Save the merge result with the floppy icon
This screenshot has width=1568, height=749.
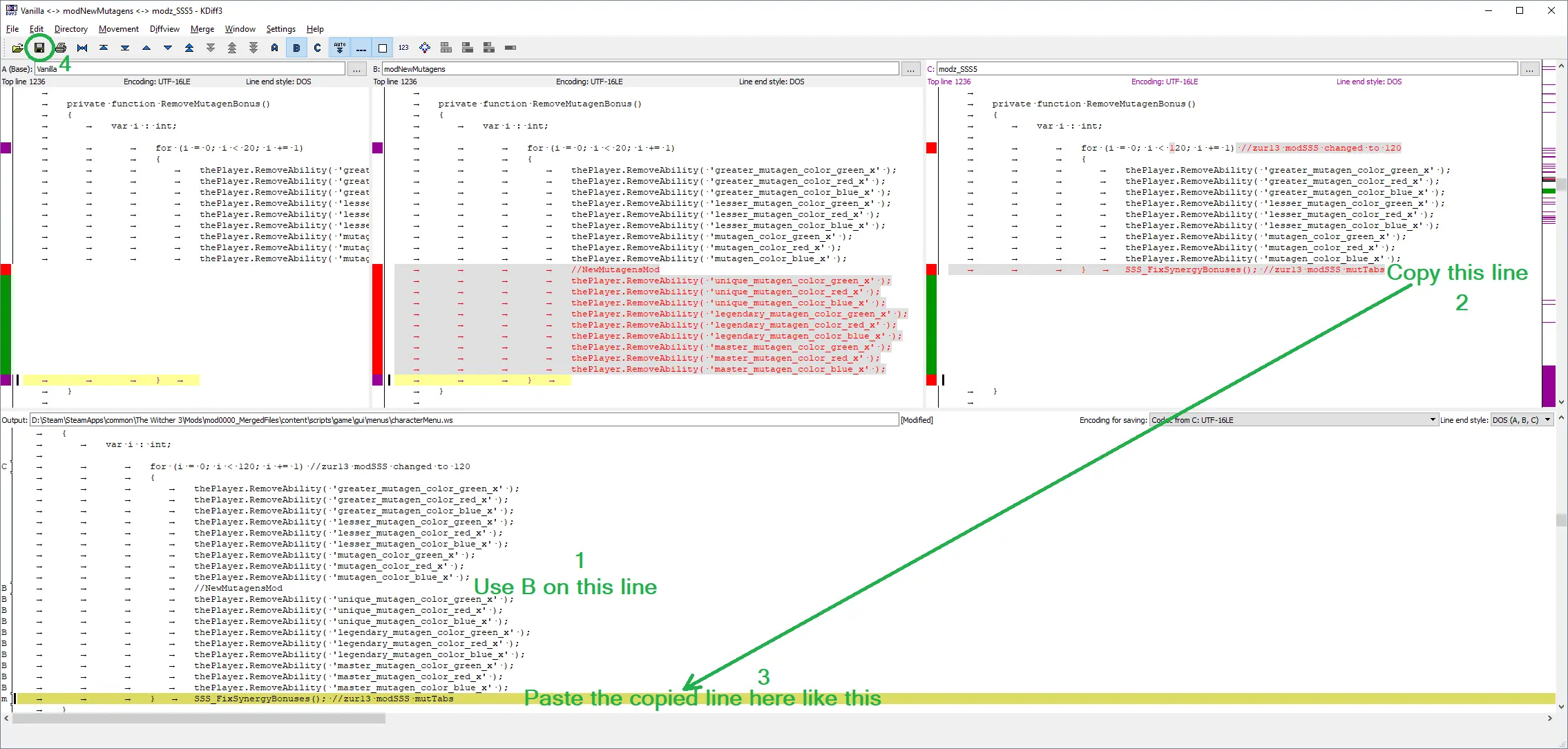click(x=39, y=48)
